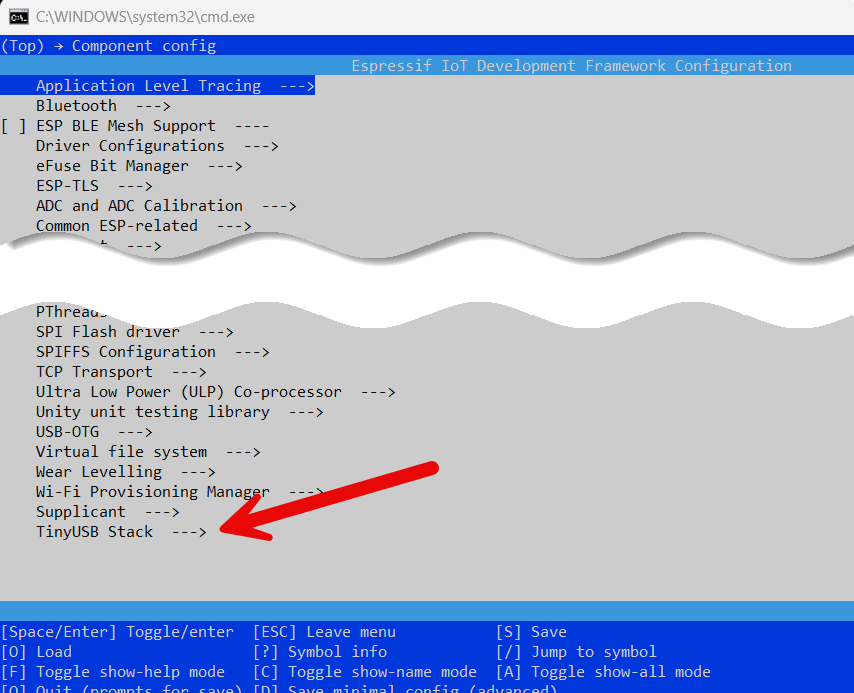Select ADC and ADC Calibration entry
Image resolution: width=854 pixels, height=693 pixels.
pos(139,206)
